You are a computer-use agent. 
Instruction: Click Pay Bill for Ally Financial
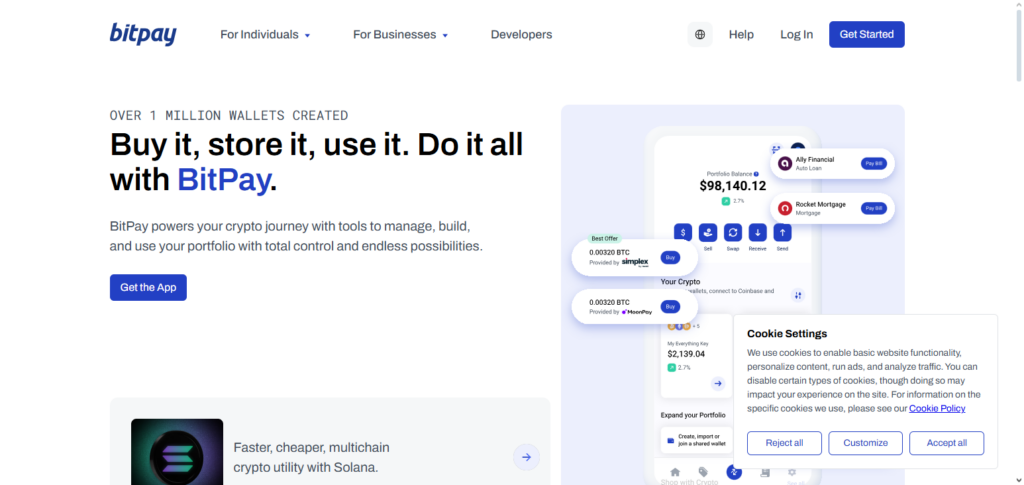click(x=874, y=164)
